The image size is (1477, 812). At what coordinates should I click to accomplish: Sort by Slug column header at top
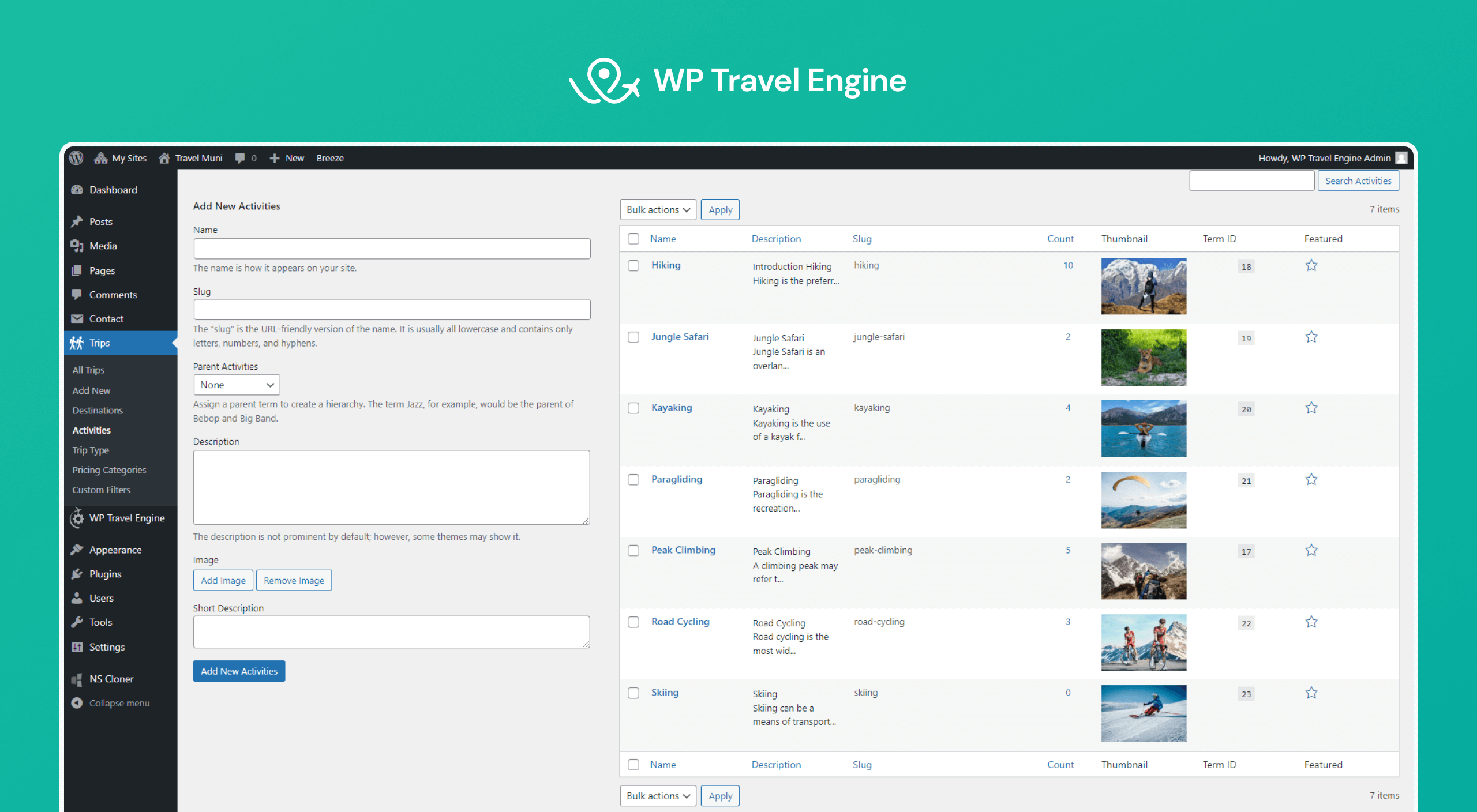(862, 239)
